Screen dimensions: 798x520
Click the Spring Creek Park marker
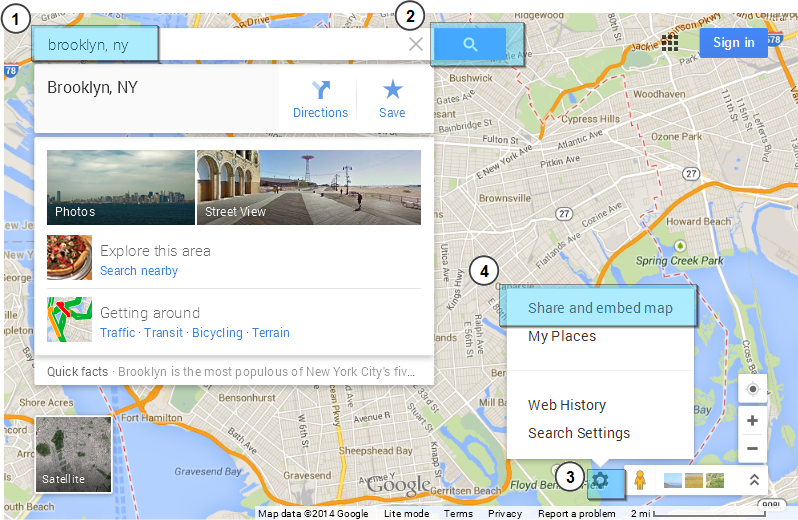pos(679,246)
